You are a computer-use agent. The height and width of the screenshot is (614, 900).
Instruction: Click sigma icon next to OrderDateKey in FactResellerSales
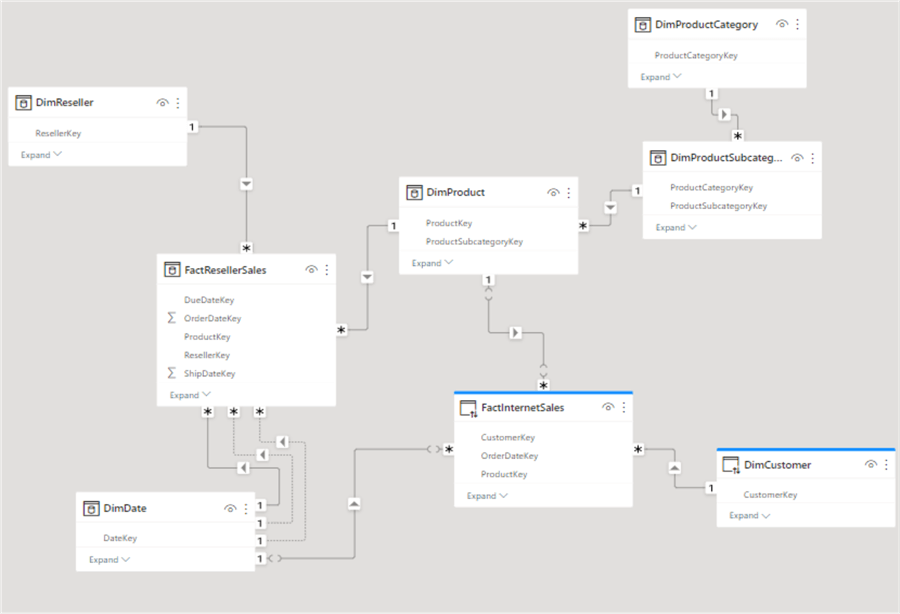171,318
